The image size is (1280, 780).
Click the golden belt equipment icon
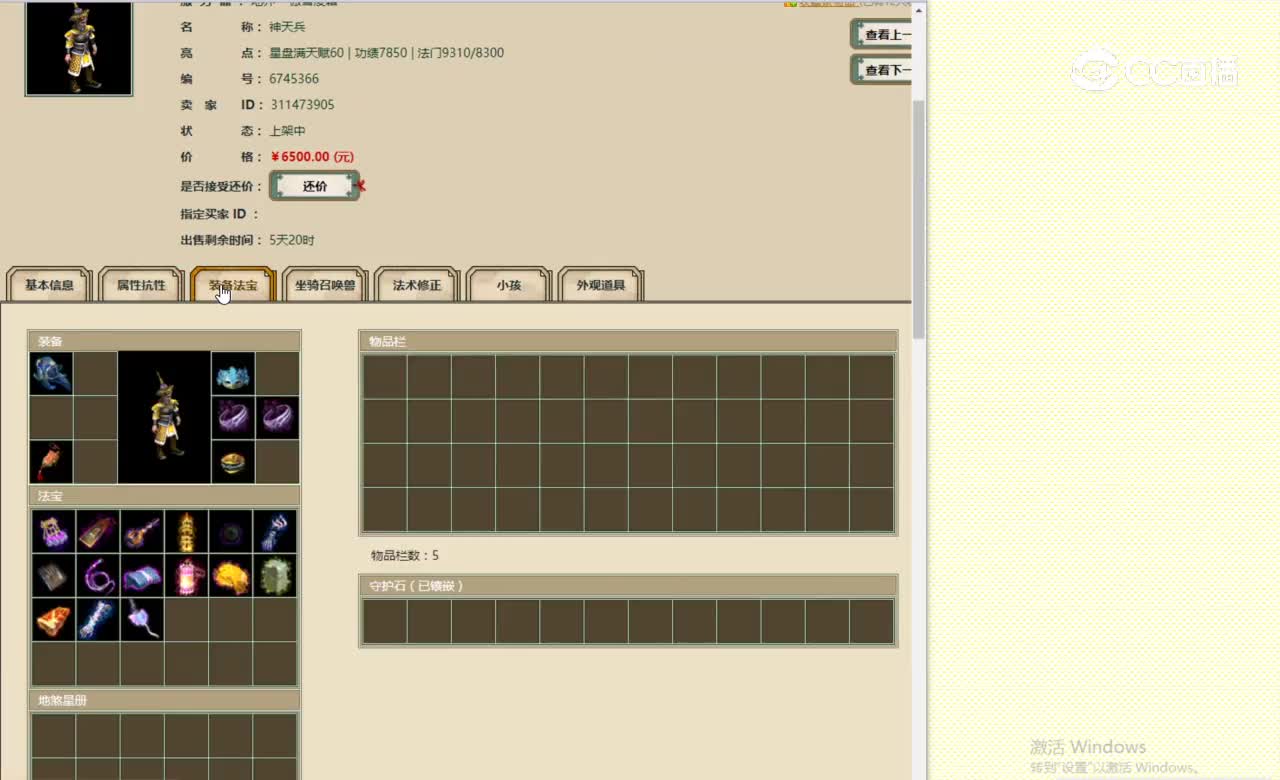[233, 461]
